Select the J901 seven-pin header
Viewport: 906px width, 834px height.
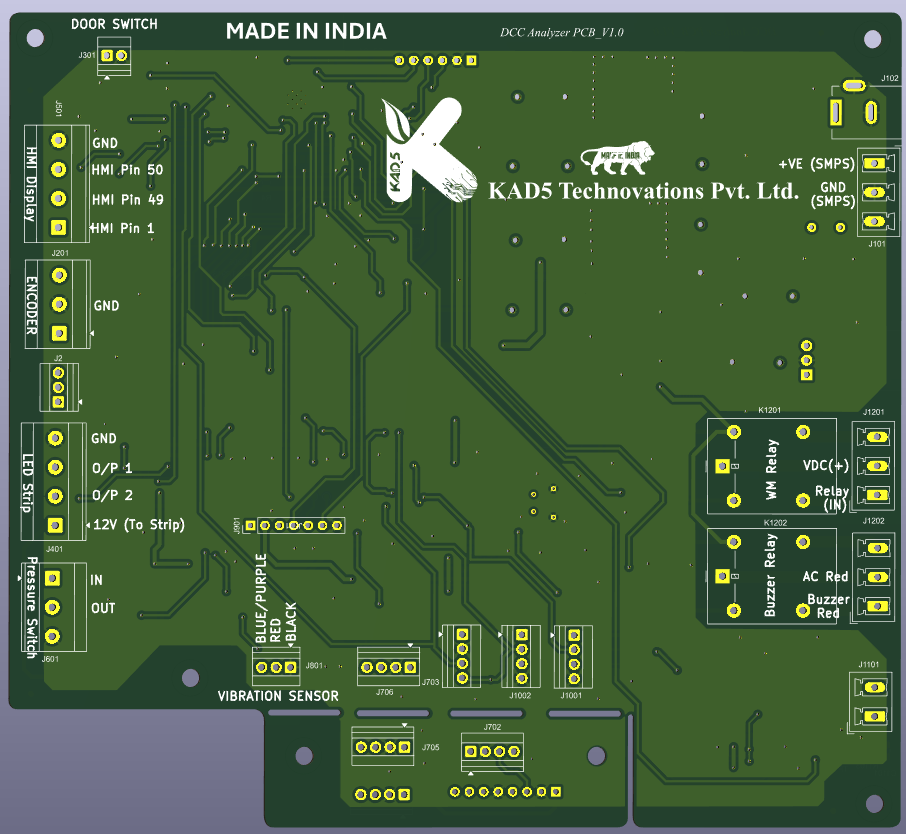[294, 525]
